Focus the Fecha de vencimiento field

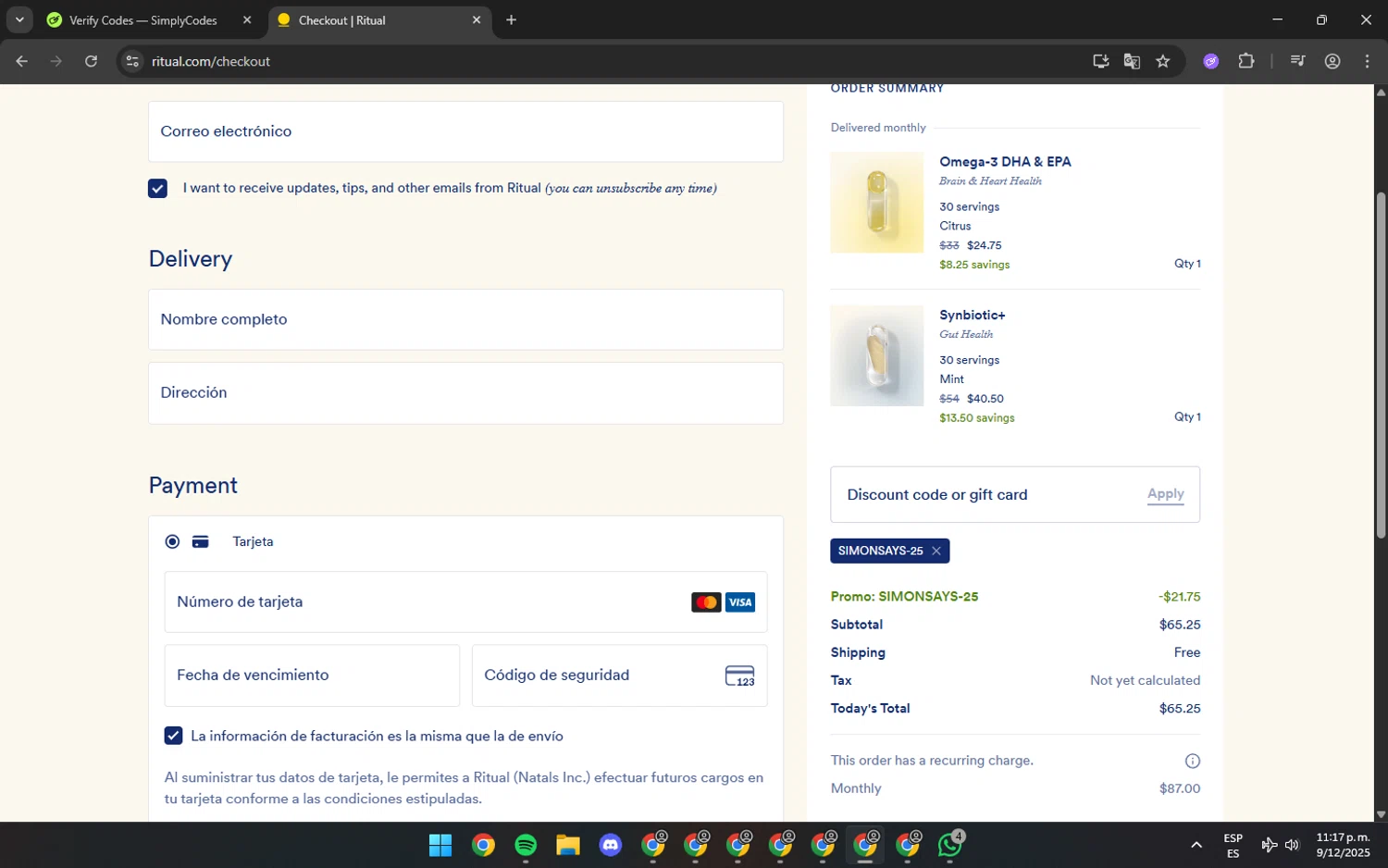[312, 676]
